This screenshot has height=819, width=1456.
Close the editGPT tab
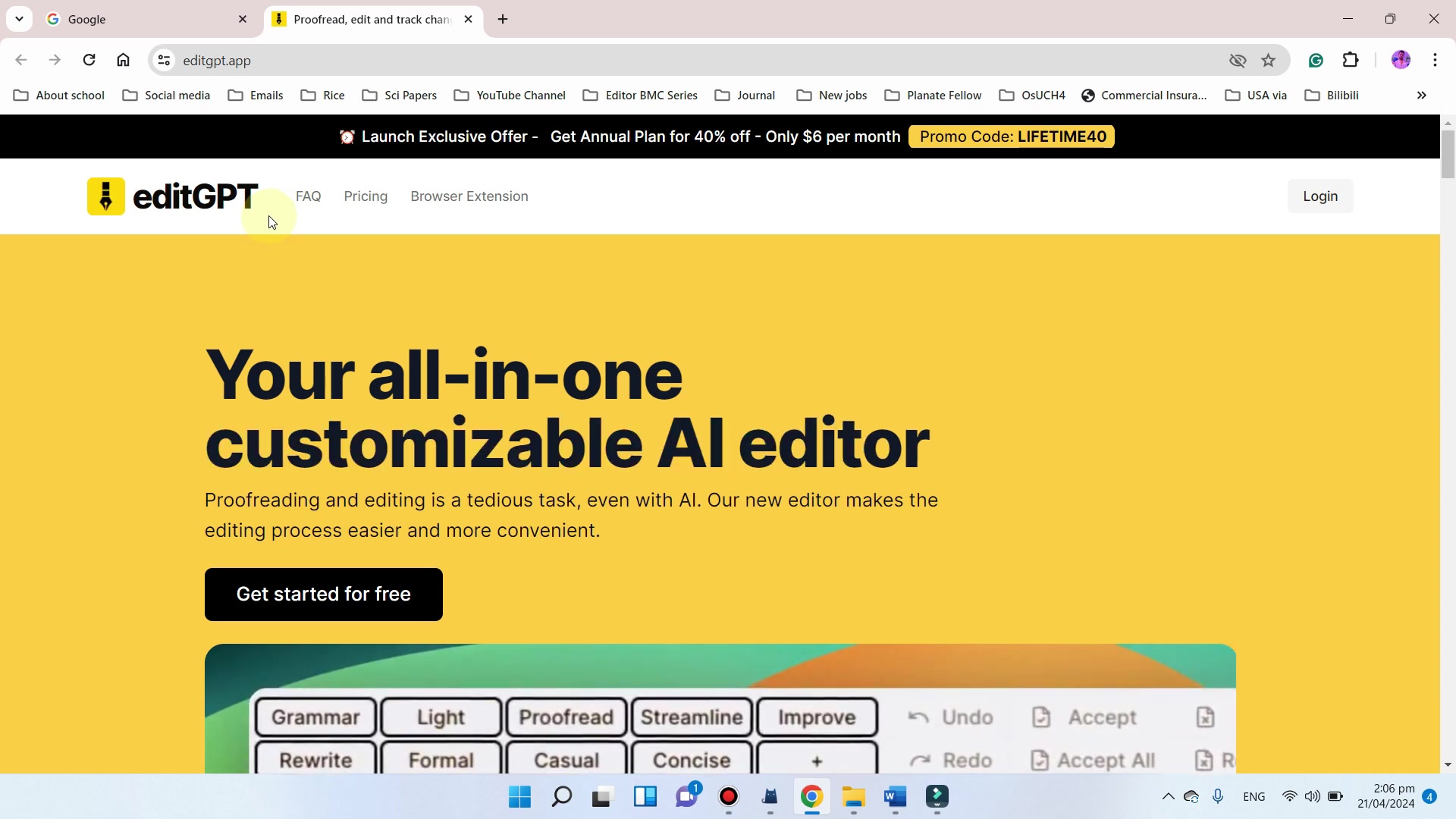point(469,19)
